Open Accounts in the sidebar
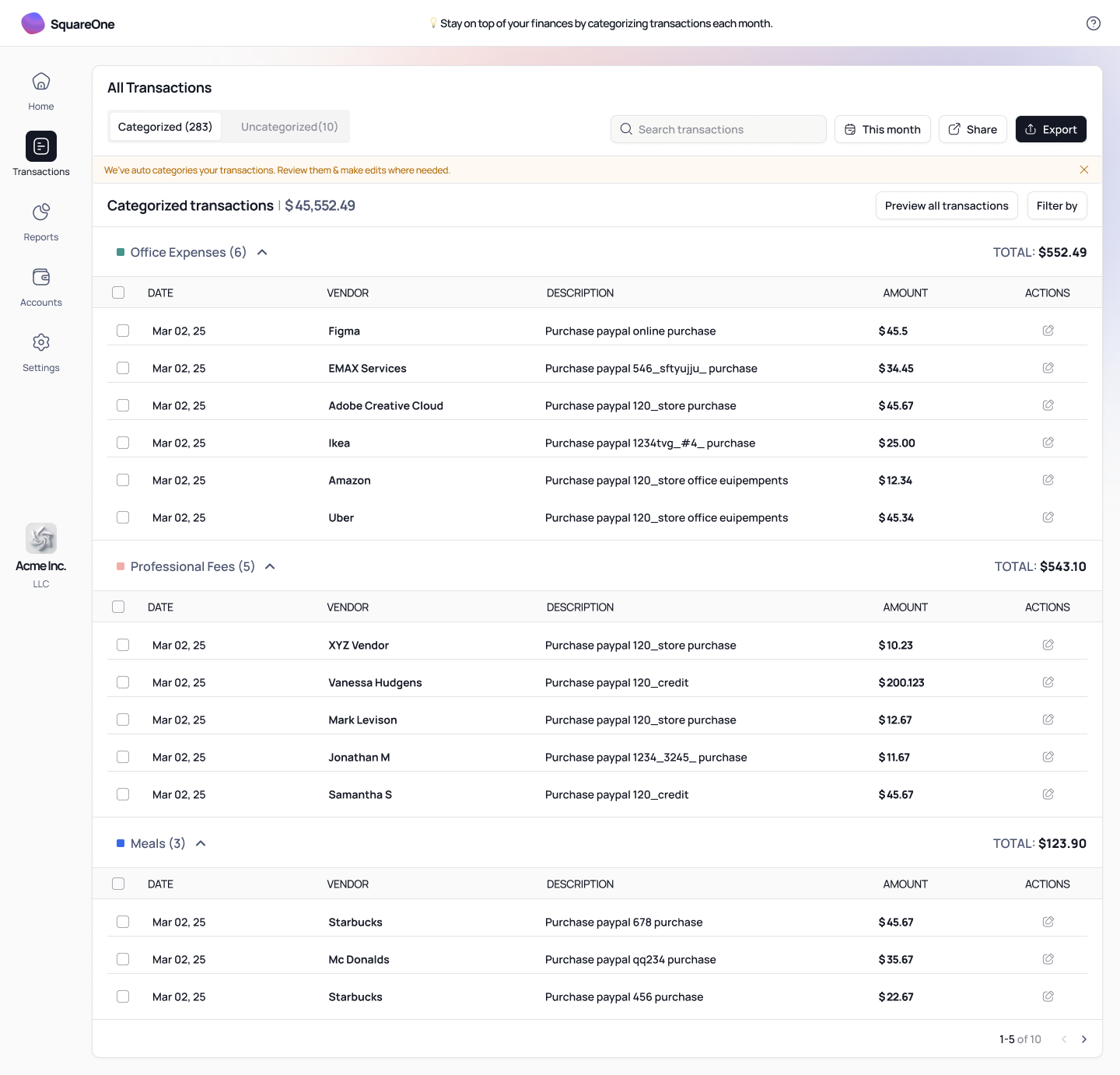The width and height of the screenshot is (1120, 1075). point(41,287)
